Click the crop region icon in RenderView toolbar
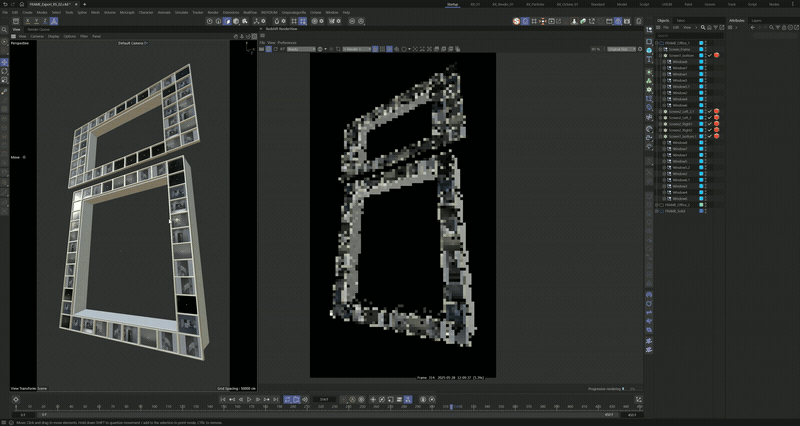 pos(338,49)
